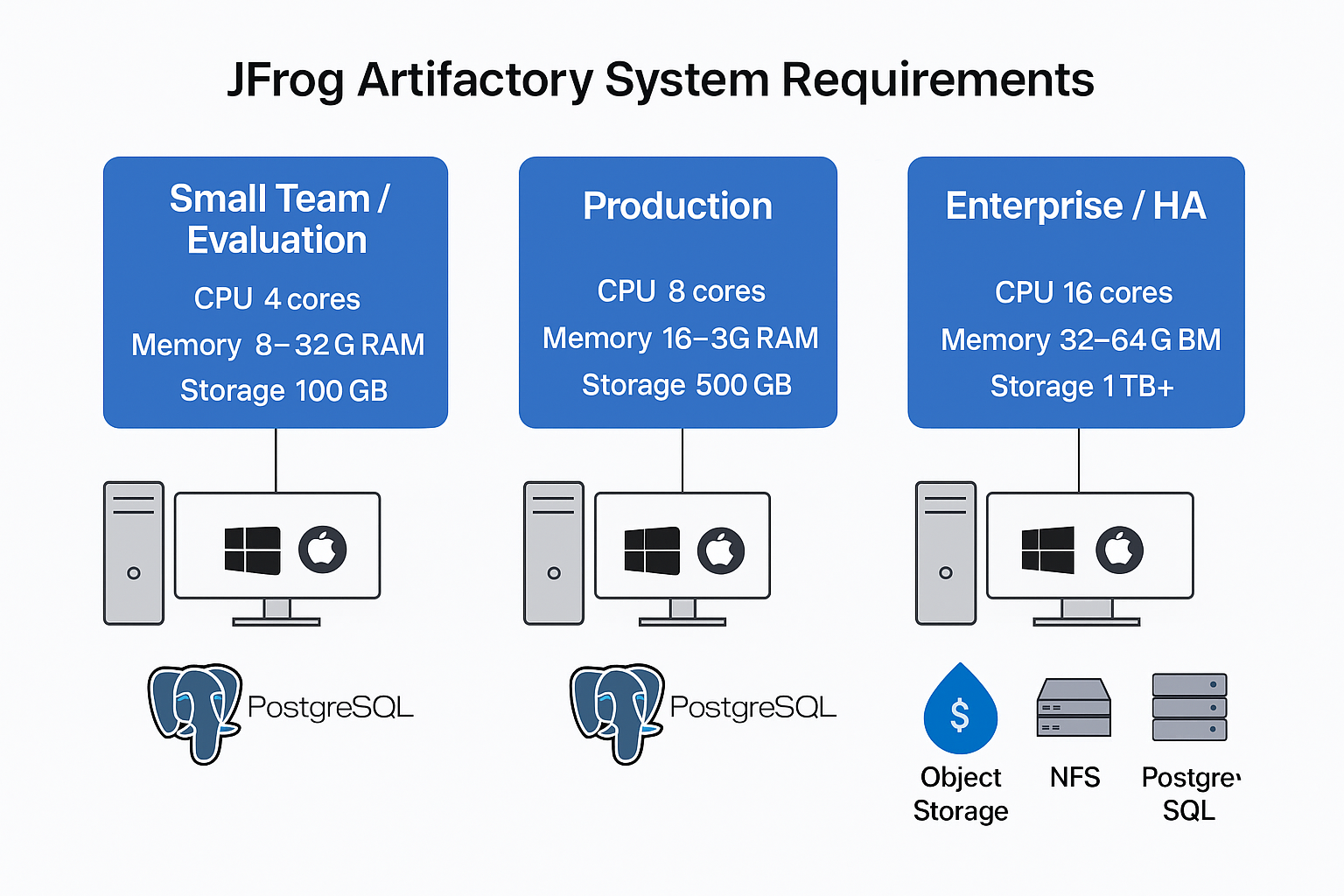Click the PostgreSQL elephant under Production
Viewport: 1344px width, 896px height.
617,711
